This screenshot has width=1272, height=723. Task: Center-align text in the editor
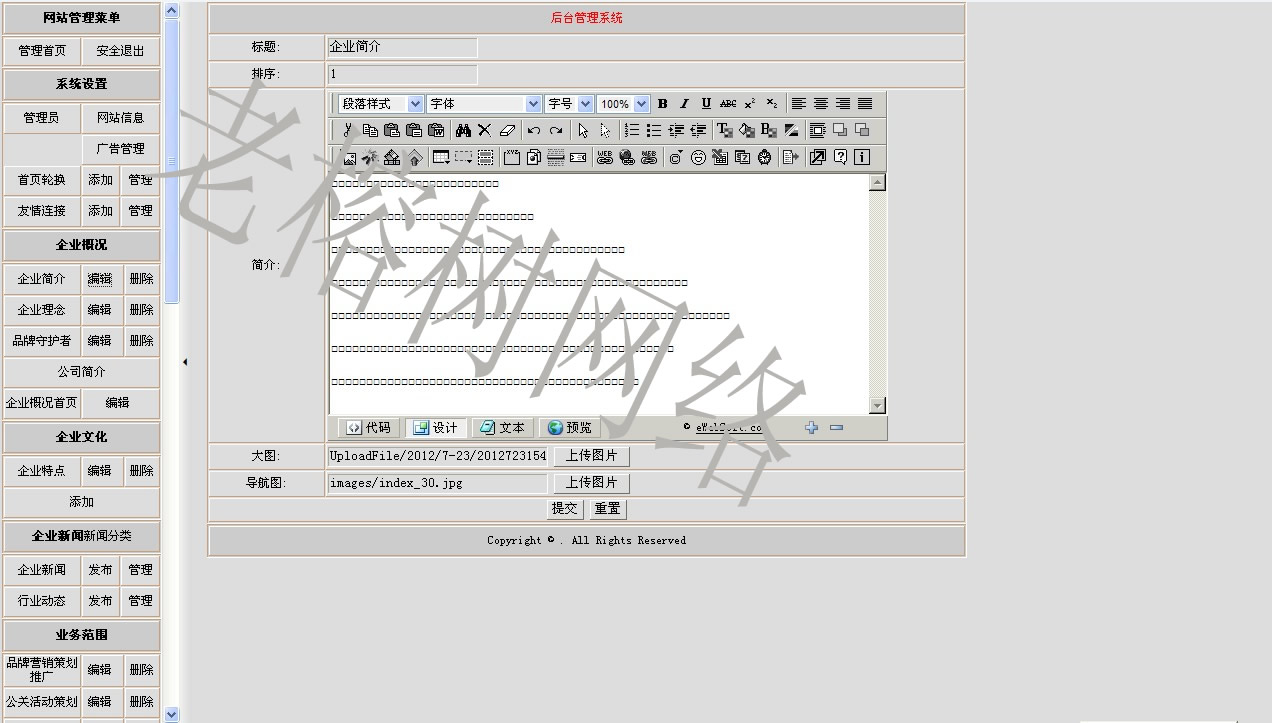[x=821, y=104]
